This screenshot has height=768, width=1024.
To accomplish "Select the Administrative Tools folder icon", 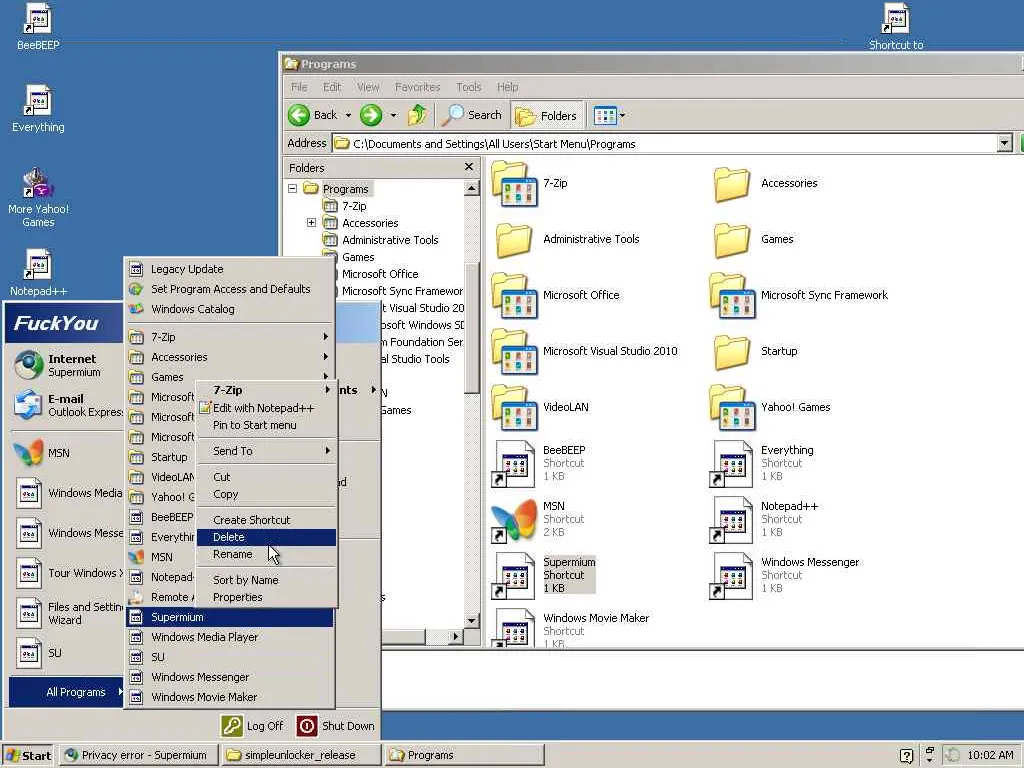I will [x=513, y=241].
